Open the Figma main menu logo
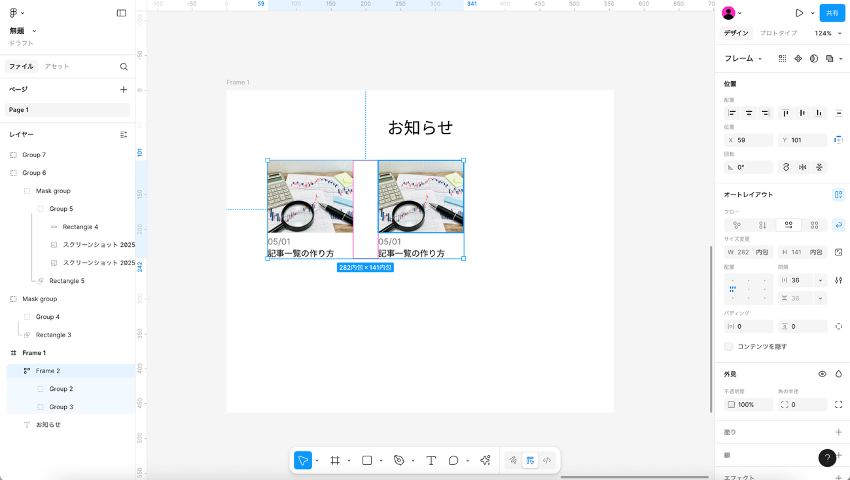Viewport: 850px width, 480px height. tap(14, 12)
